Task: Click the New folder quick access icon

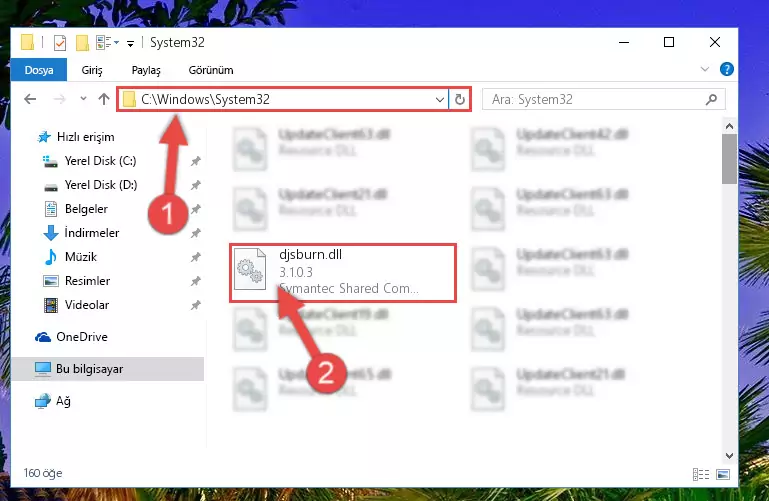Action: click(x=82, y=43)
